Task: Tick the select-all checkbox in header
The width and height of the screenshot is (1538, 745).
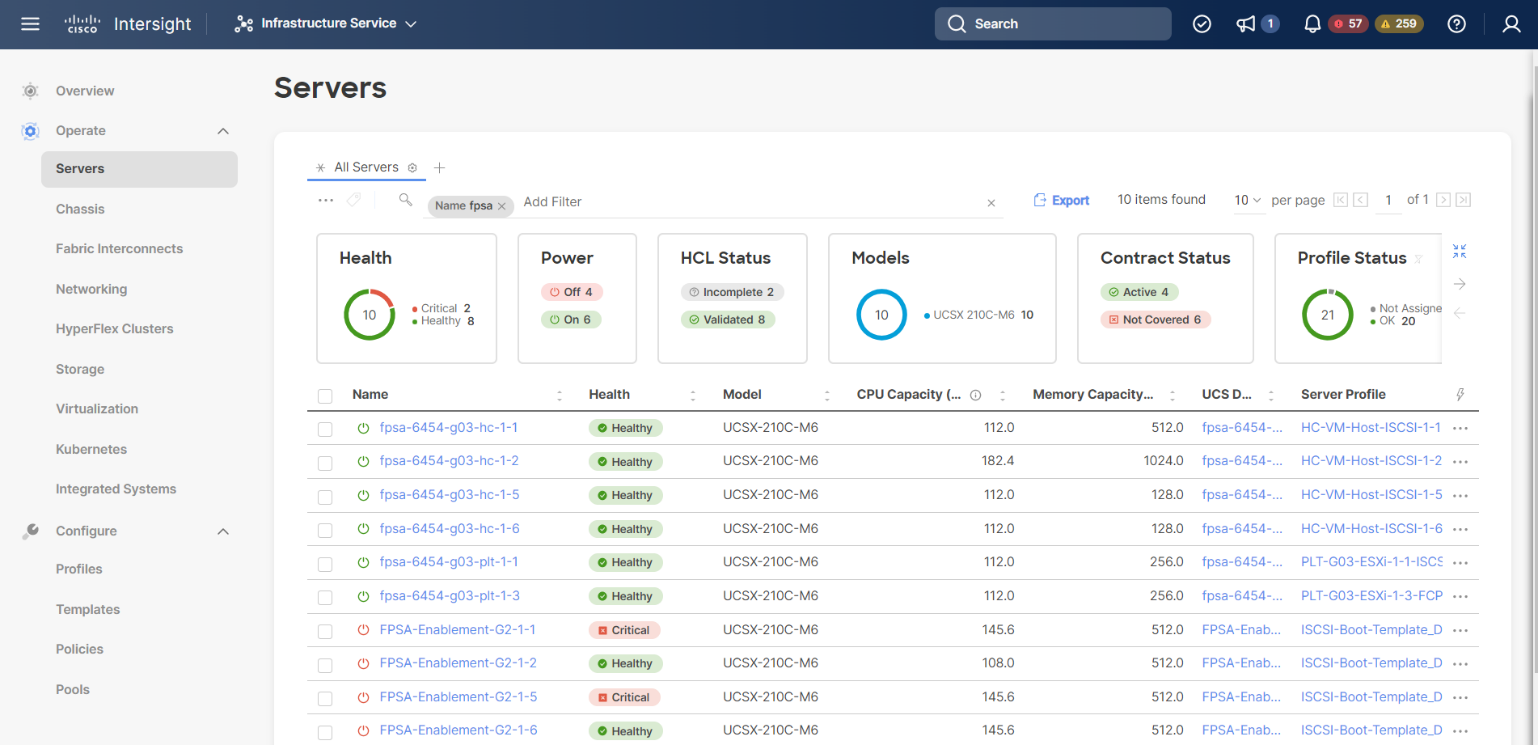Action: click(x=325, y=396)
